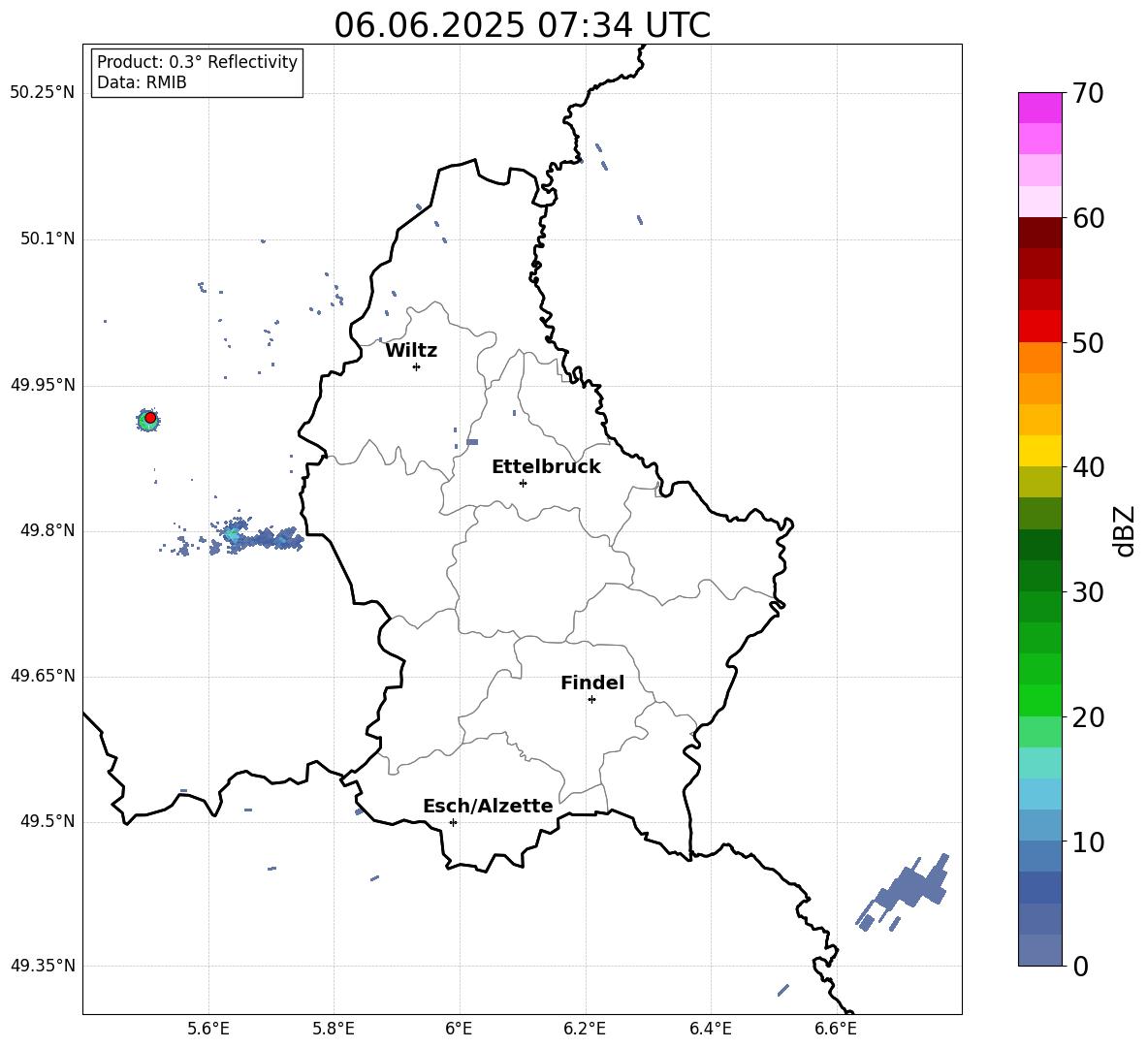Click the dBZ colorbar axis label
This screenshot has height=1048, width=1148.
[x=1126, y=530]
